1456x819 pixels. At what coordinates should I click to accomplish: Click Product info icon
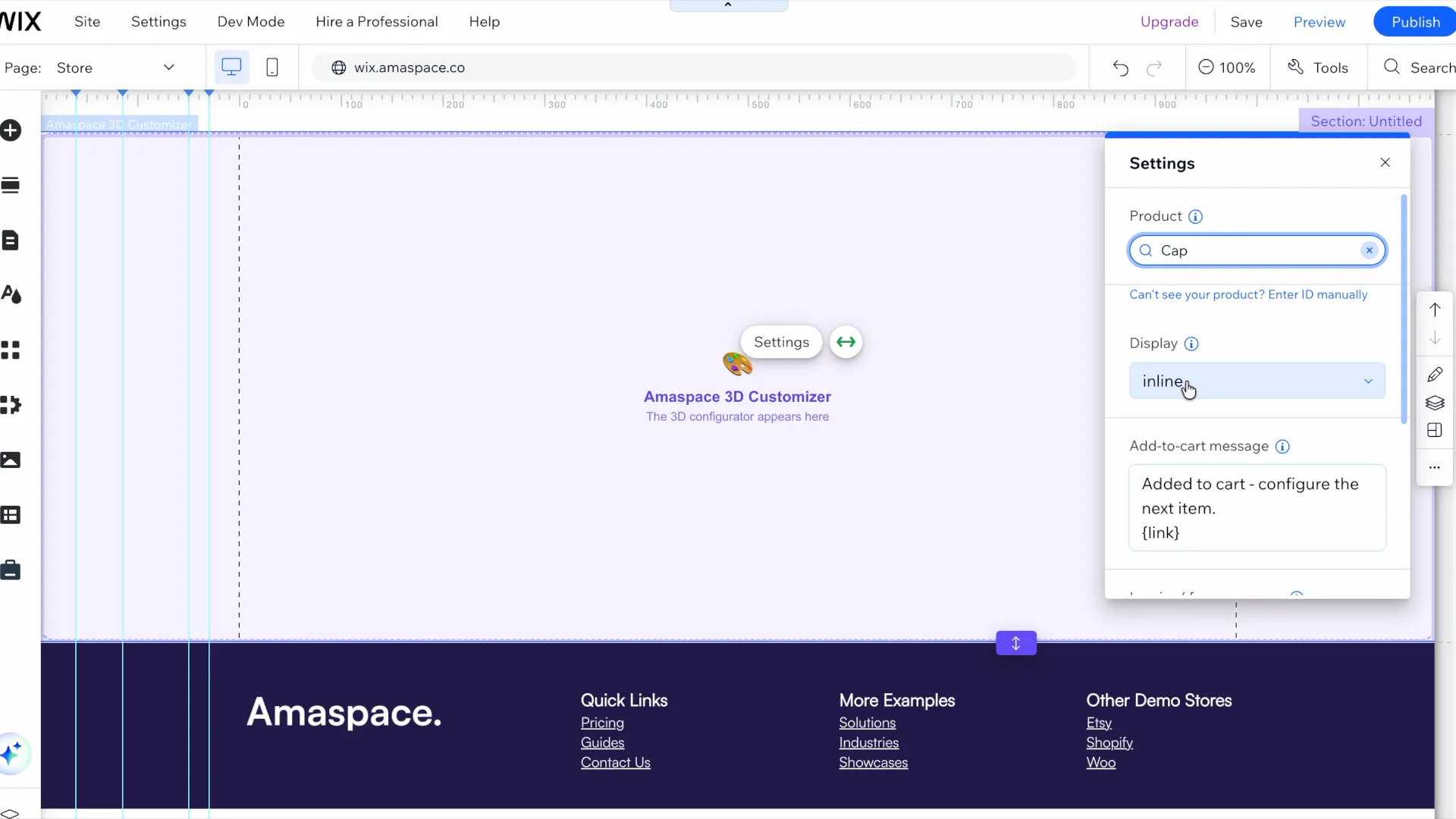coord(1195,217)
